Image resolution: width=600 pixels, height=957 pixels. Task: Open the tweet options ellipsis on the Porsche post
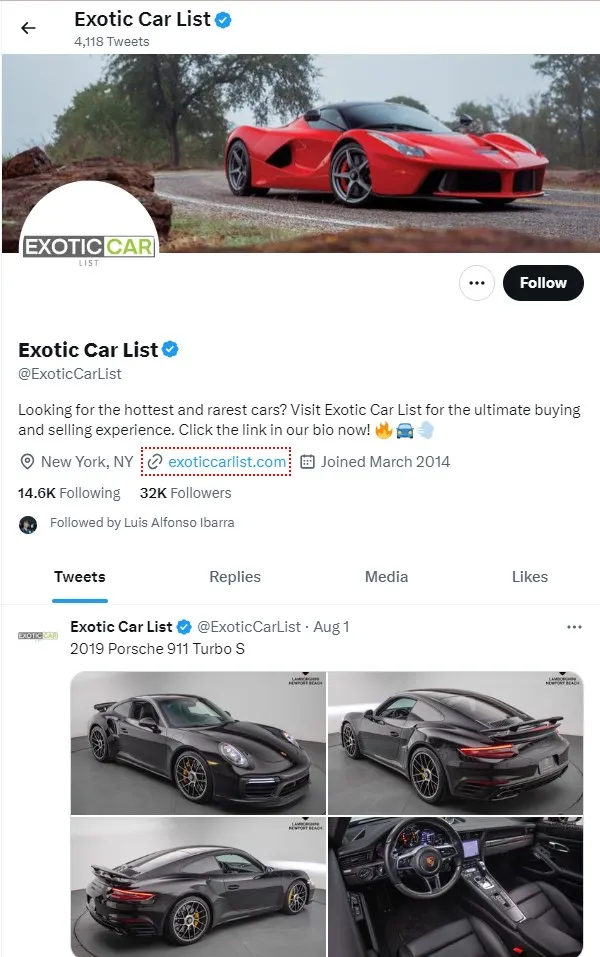click(575, 627)
